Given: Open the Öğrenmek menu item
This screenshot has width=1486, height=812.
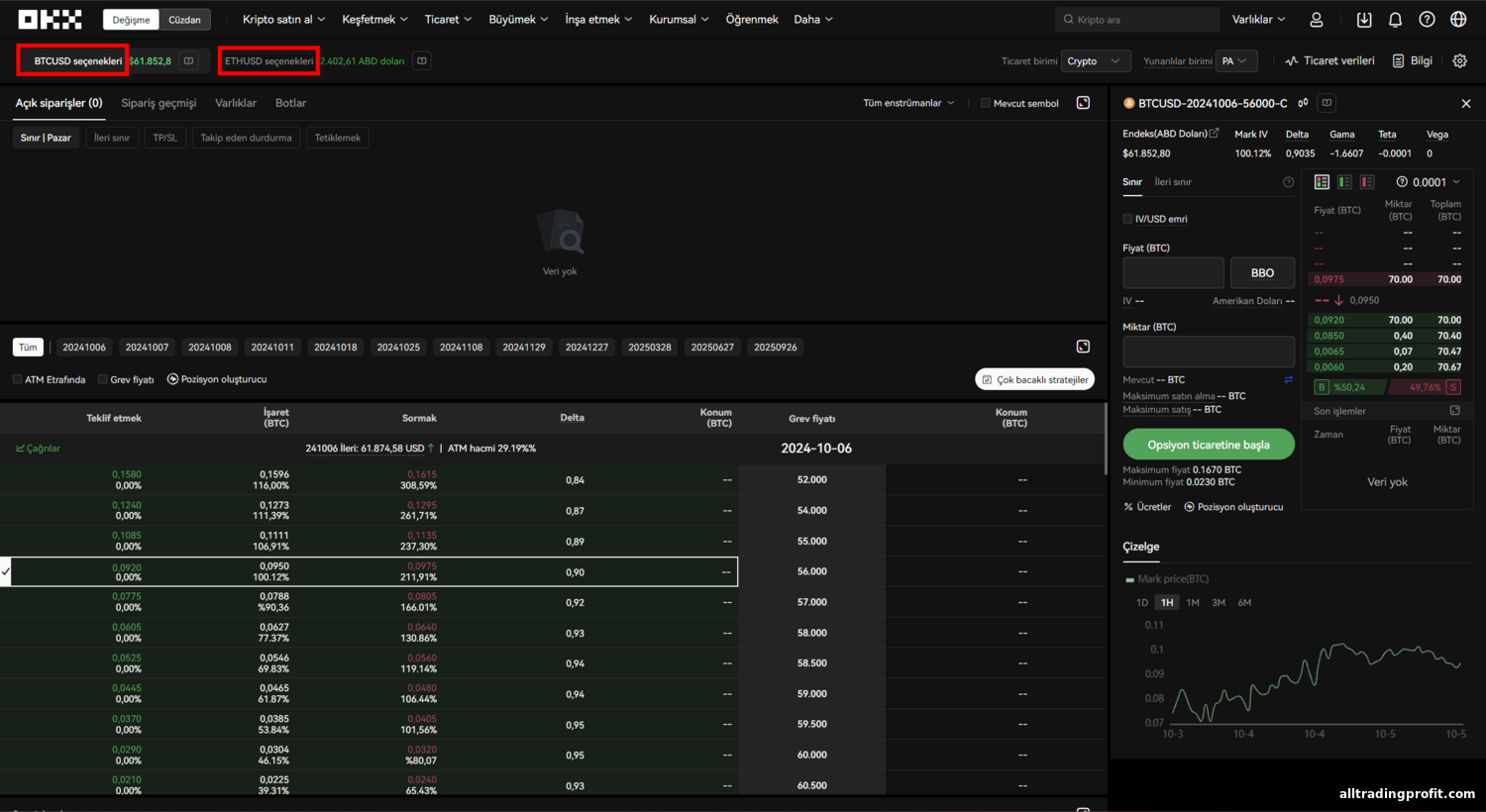Looking at the screenshot, I should 752,19.
